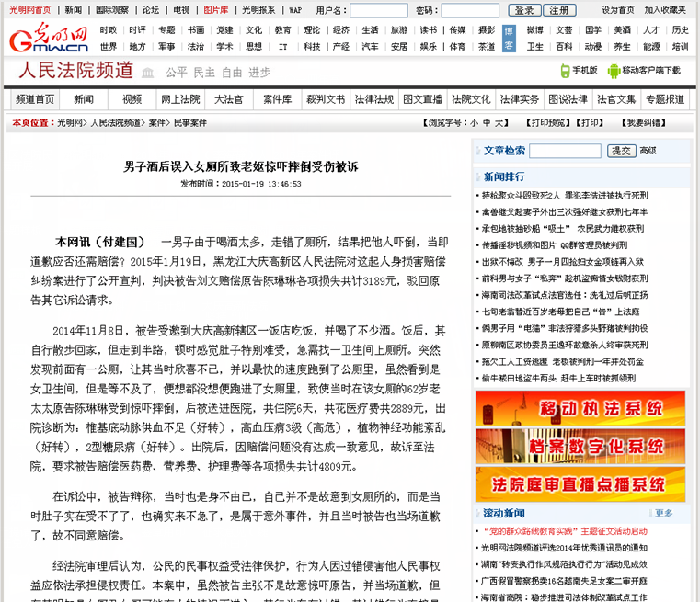Screen dimensions: 700x602
Task: Select the 专题报道 tab
Action: coord(665,100)
